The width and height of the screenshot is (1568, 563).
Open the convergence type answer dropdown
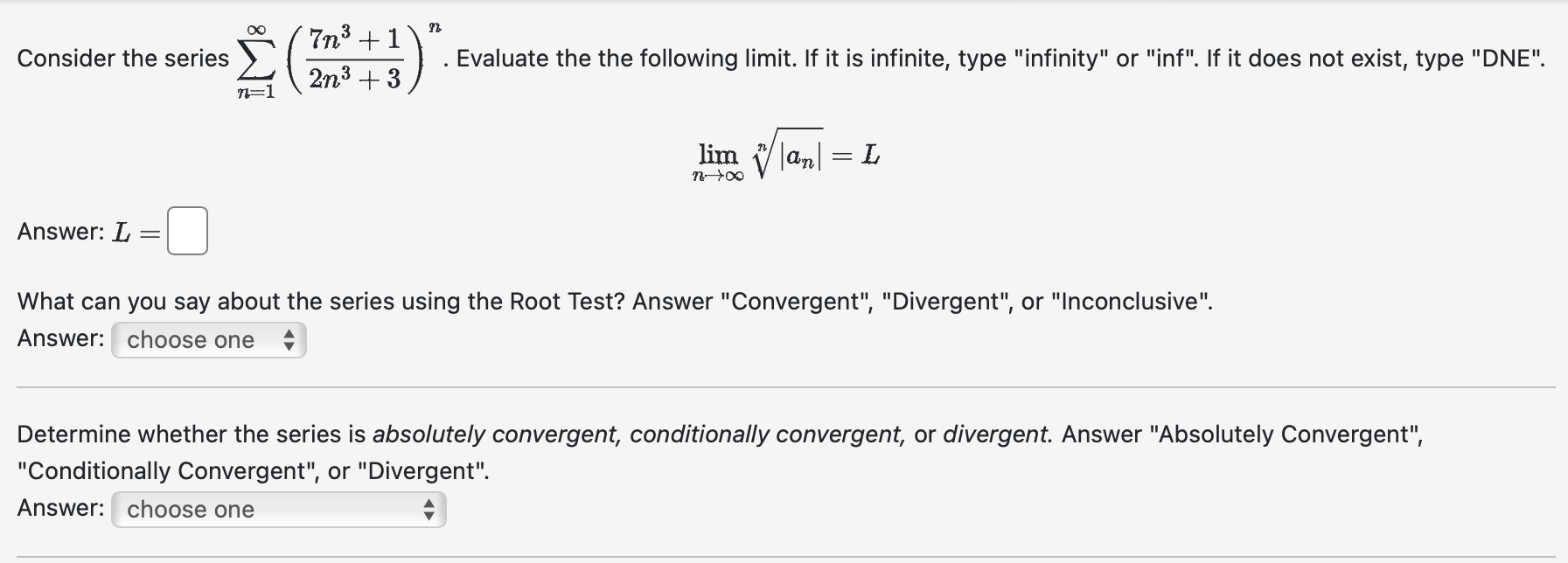point(278,508)
